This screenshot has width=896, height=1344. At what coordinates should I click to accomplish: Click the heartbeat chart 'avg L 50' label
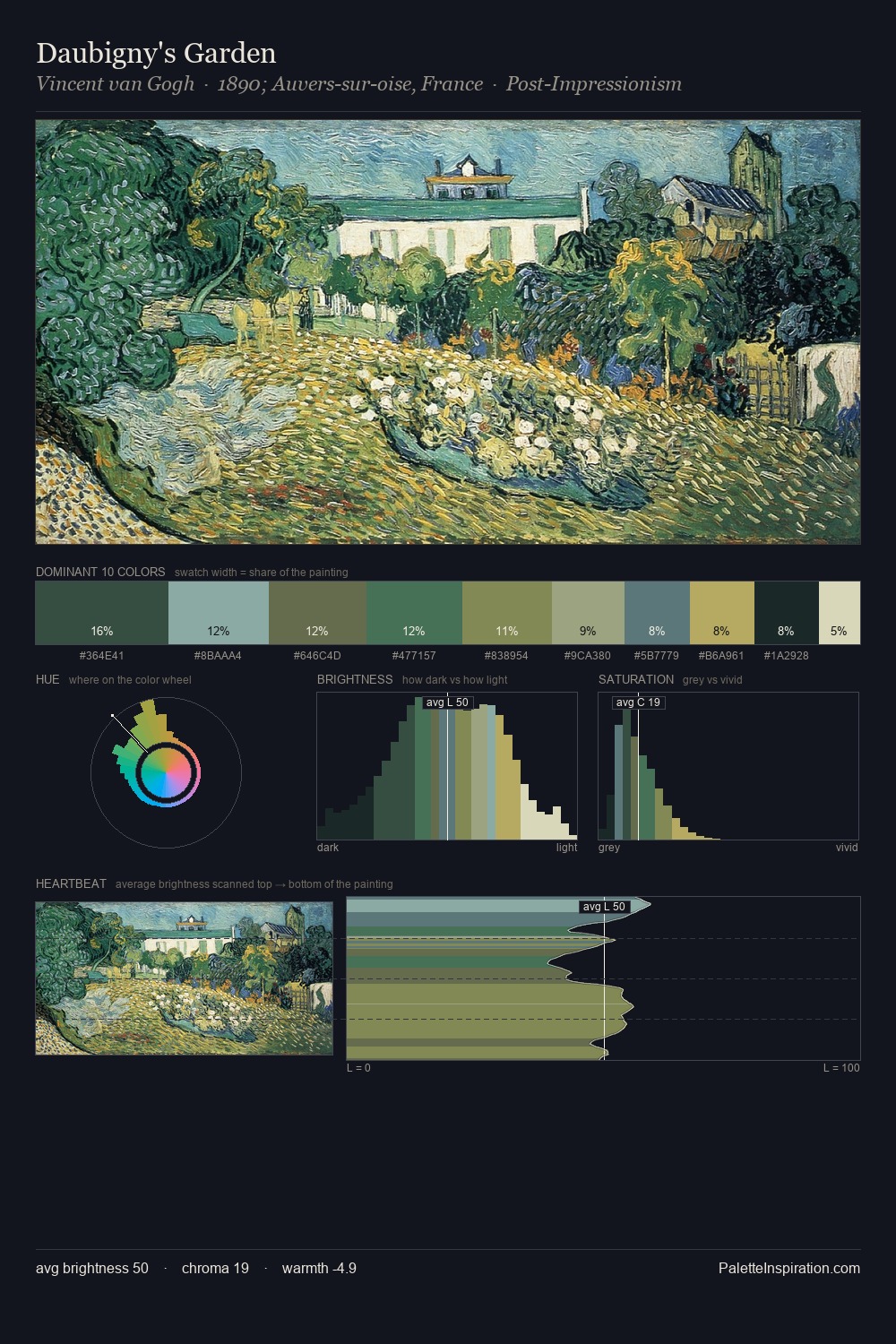604,907
